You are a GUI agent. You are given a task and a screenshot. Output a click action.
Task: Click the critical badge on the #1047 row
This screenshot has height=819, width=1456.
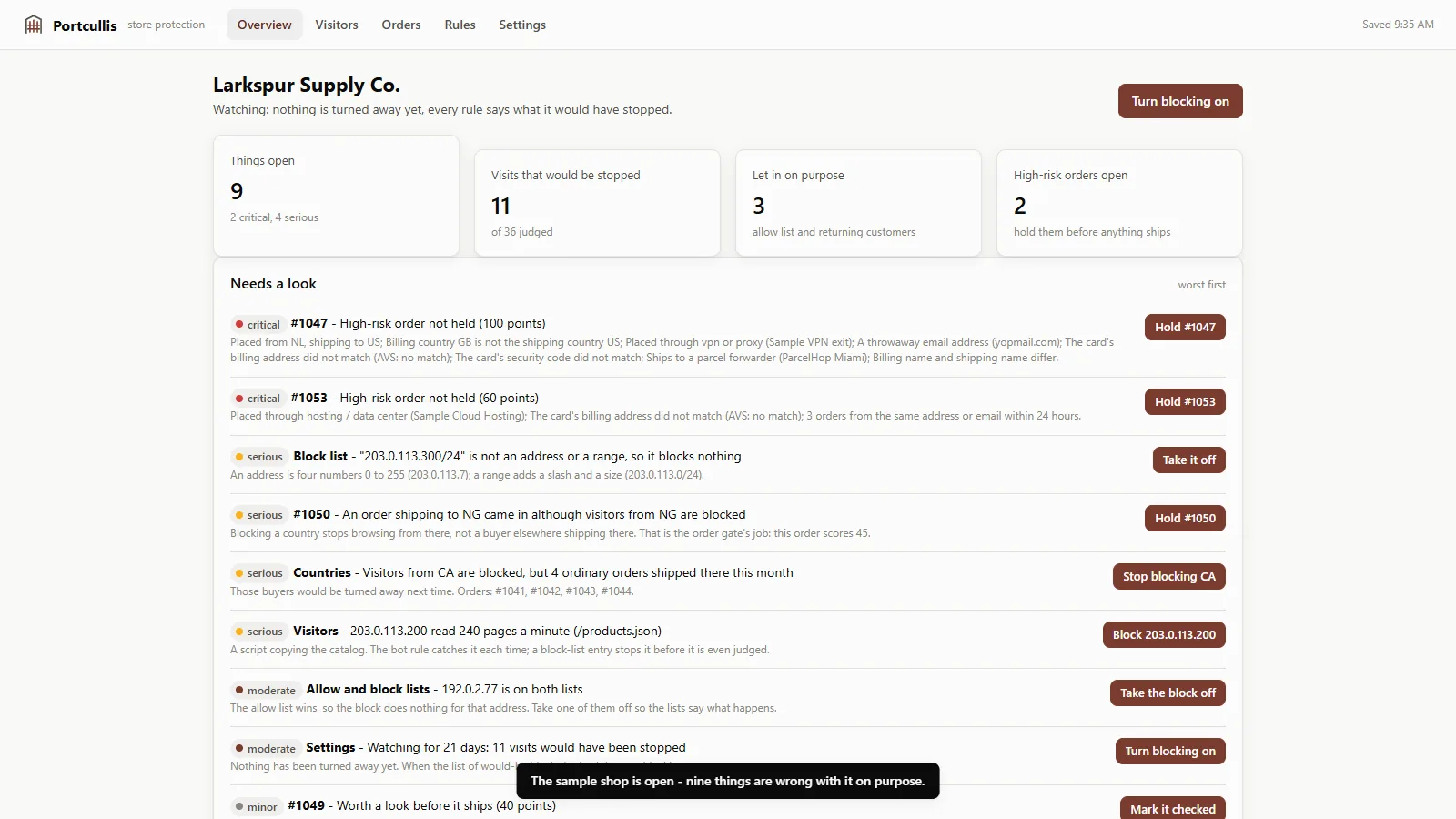pyautogui.click(x=258, y=324)
